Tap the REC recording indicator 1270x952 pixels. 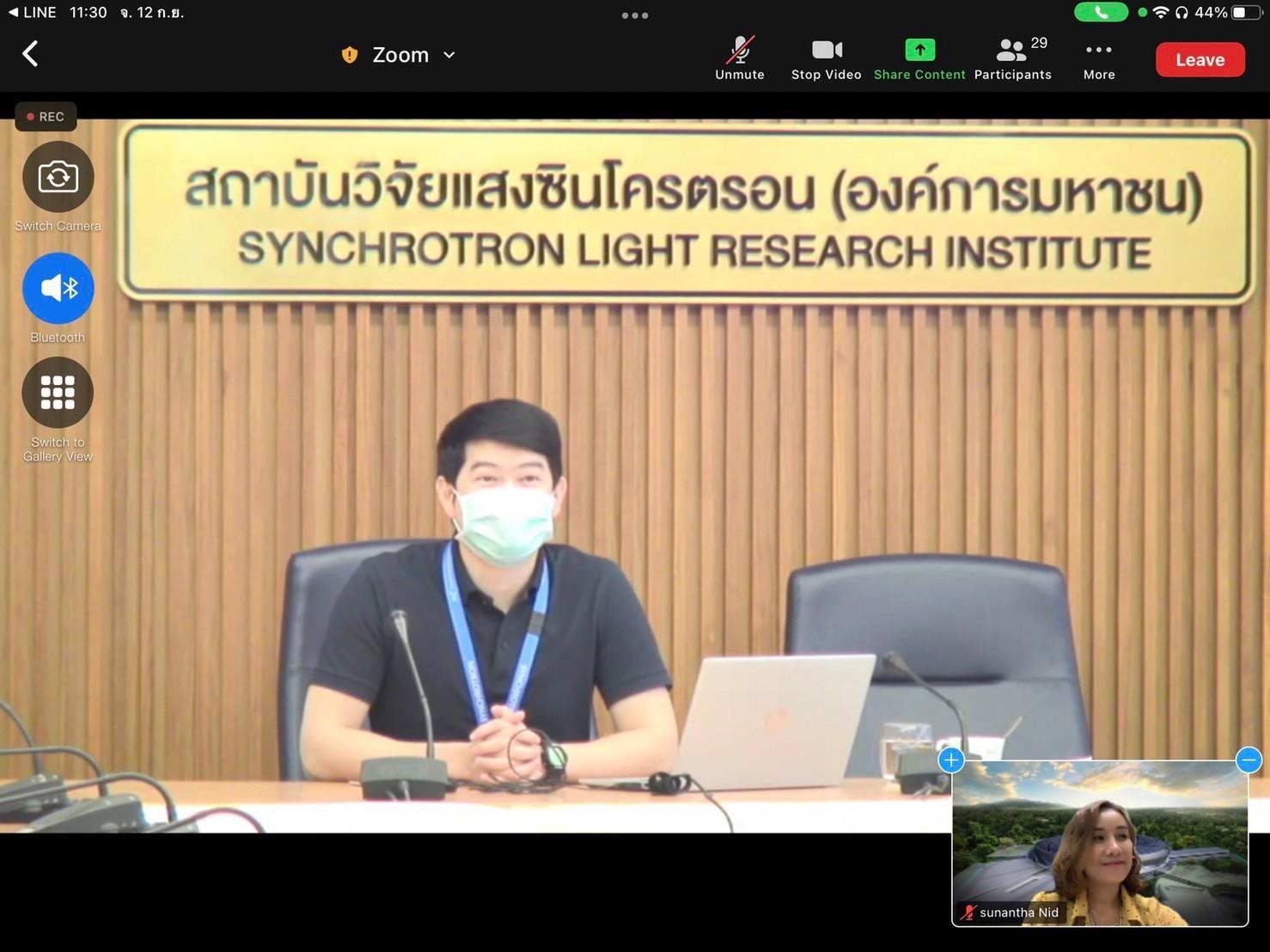tap(46, 117)
